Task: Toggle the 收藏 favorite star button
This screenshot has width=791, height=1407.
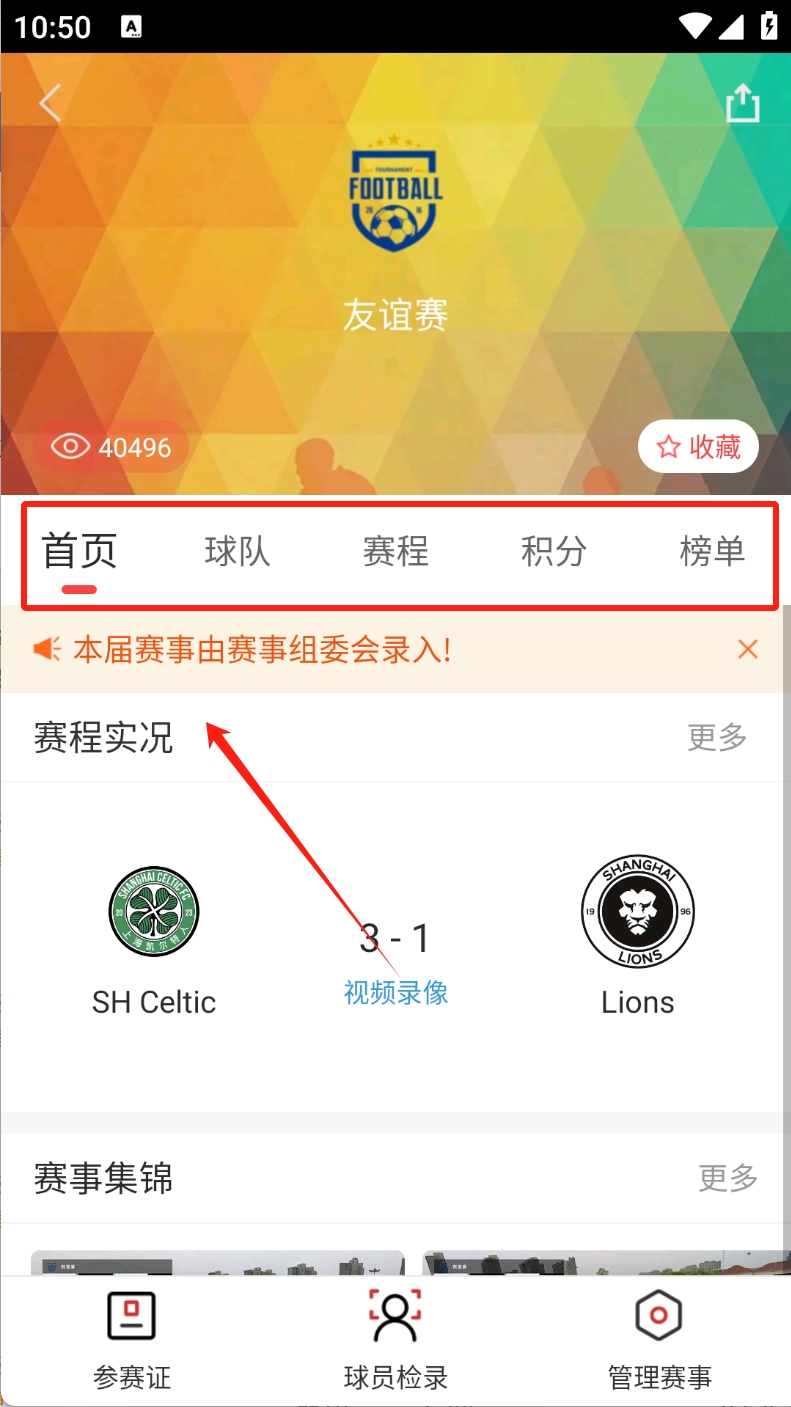Action: 698,446
